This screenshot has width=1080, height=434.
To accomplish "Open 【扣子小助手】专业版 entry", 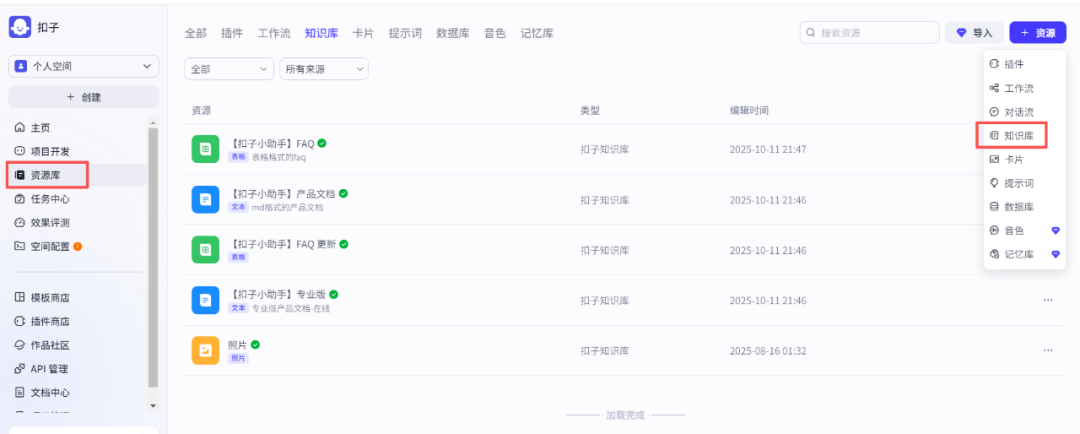I will [x=277, y=295].
